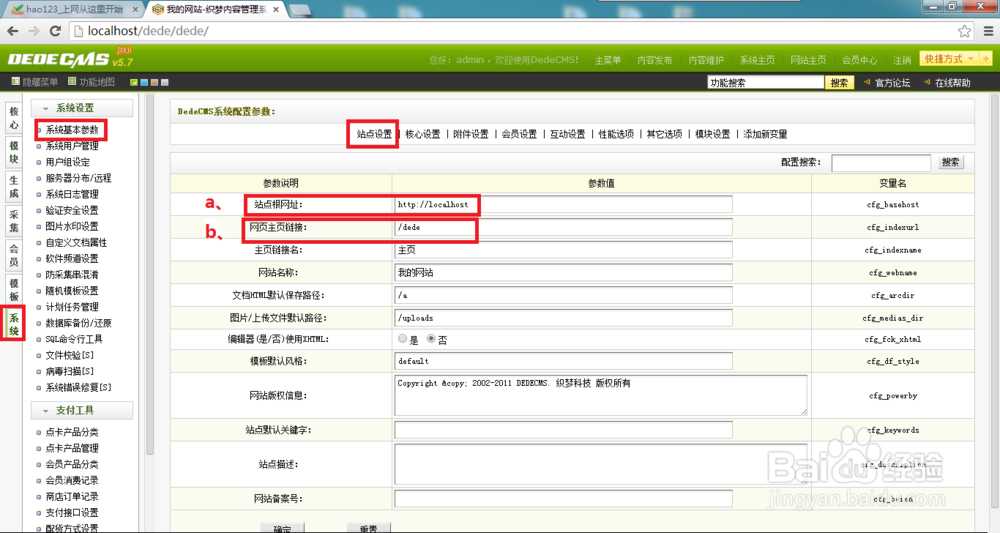The height and width of the screenshot is (533, 1000).
Task: Click 网站主页 in the top navigation
Action: [x=808, y=60]
